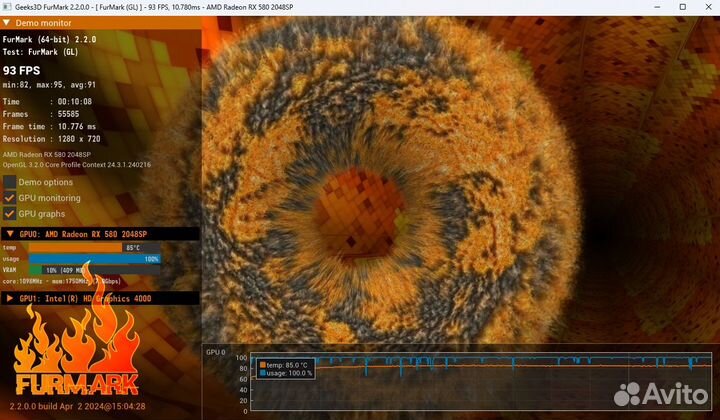Click the build version text 2.2.0.0 build Apr 2 2024

click(78, 406)
